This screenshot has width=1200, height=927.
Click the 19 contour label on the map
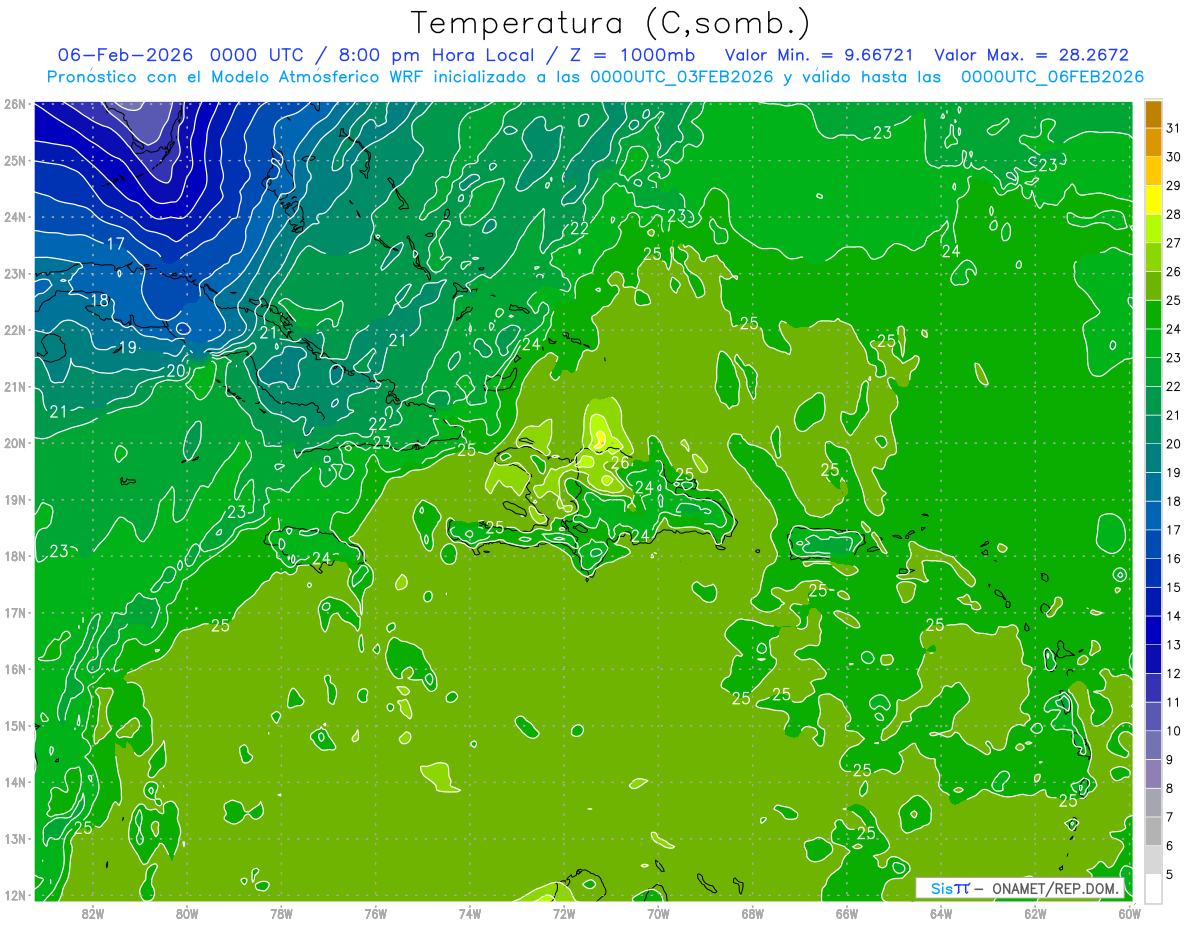pyautogui.click(x=127, y=348)
